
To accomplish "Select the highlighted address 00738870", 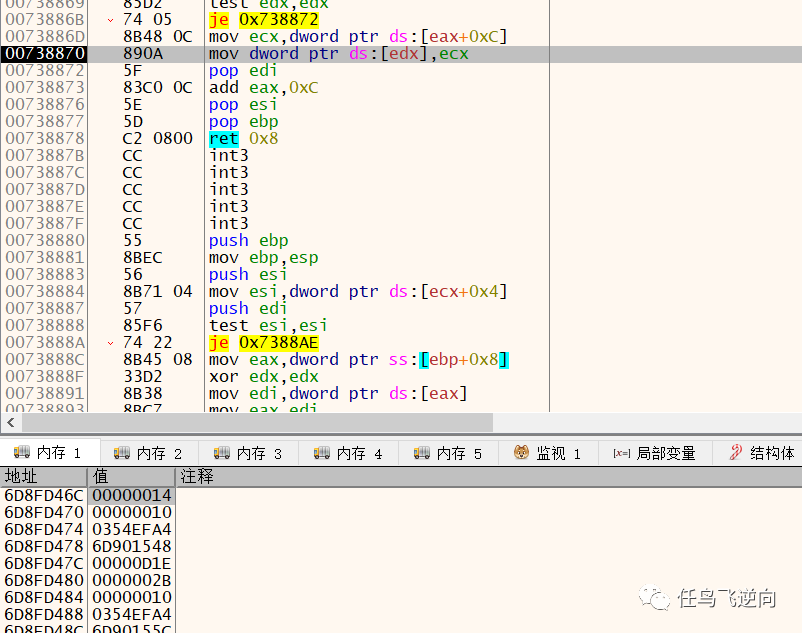I will pyautogui.click(x=45, y=54).
